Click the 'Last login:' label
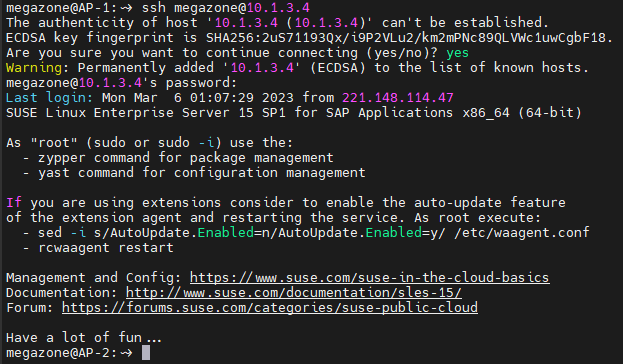This screenshot has height=364, width=623. coord(49,98)
